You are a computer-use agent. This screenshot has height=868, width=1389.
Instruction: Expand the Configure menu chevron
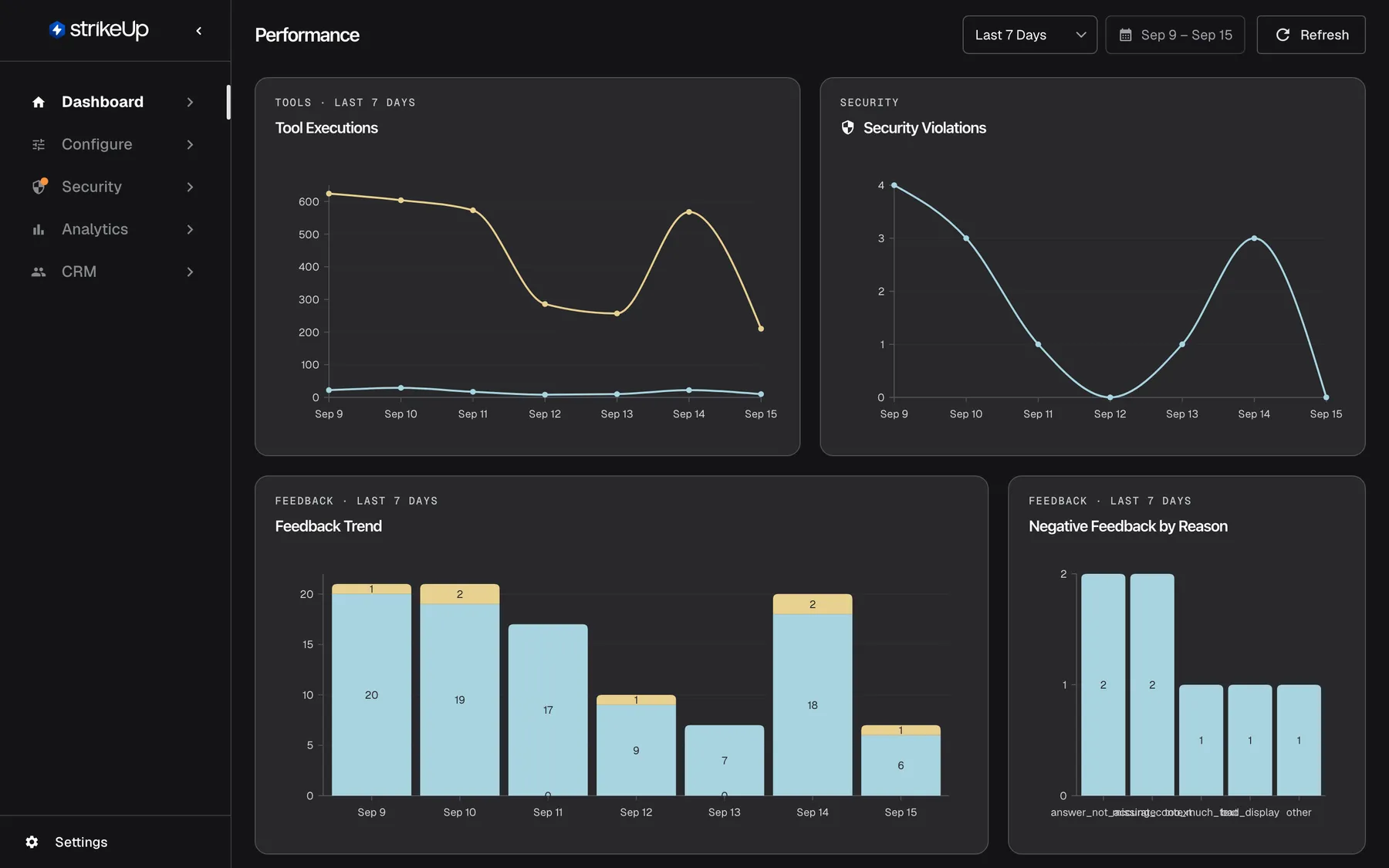[x=190, y=144]
